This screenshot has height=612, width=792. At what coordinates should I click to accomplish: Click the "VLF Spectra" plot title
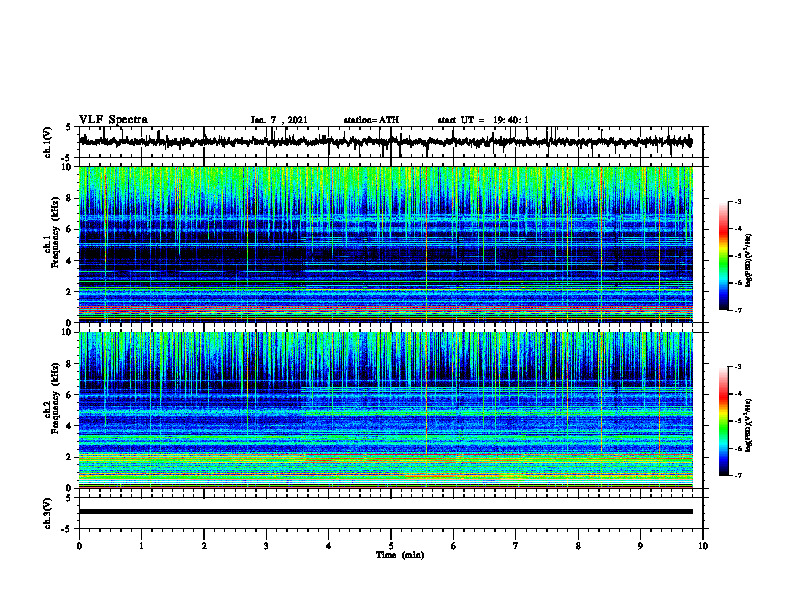113,120
